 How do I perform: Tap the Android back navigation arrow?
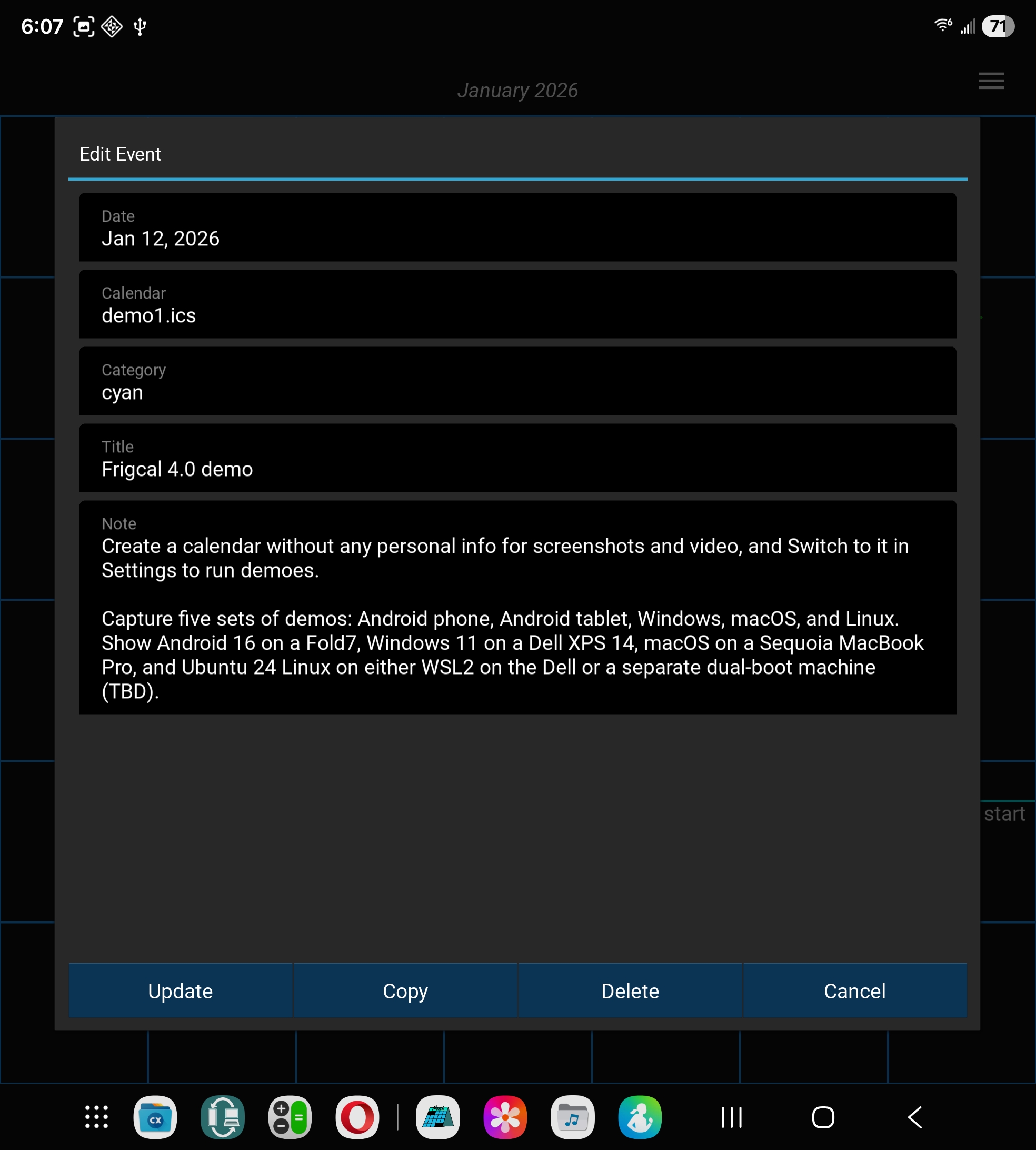tap(915, 1117)
